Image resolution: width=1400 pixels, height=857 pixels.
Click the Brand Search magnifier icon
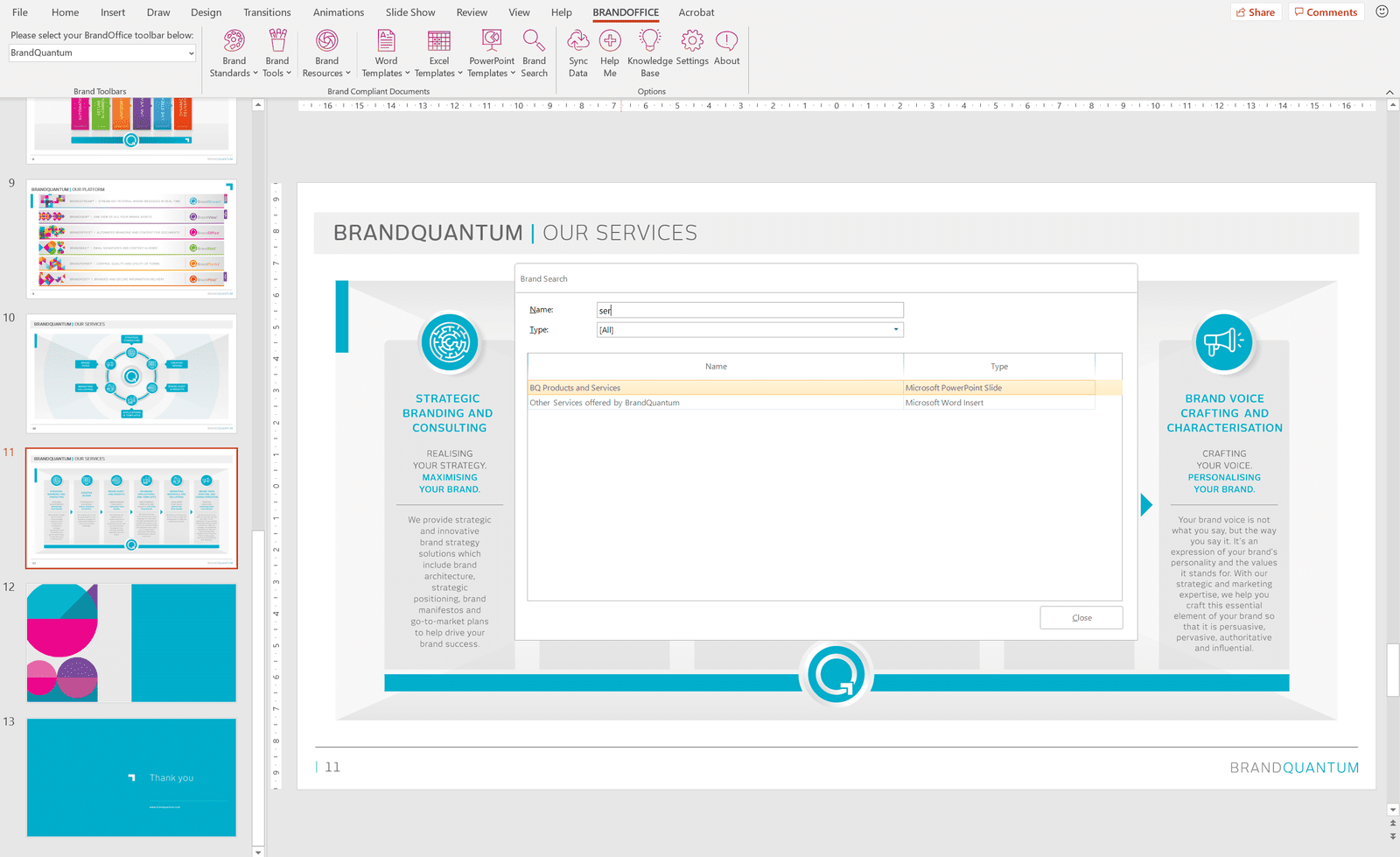click(534, 41)
